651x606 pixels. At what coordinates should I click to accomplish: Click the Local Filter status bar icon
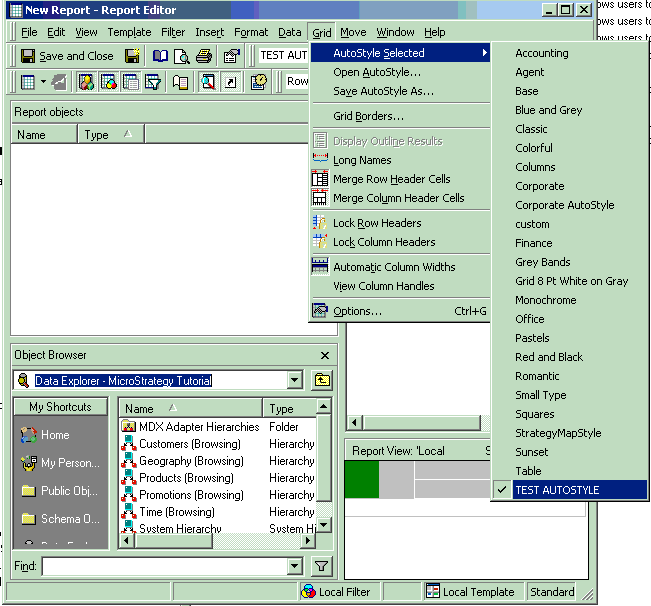pos(308,591)
